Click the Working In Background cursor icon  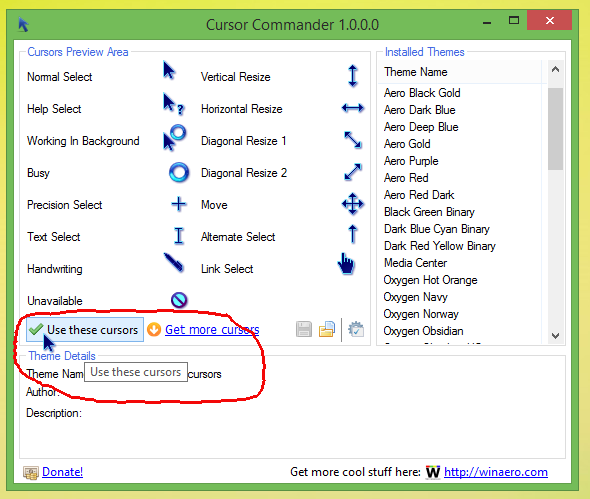tap(174, 137)
